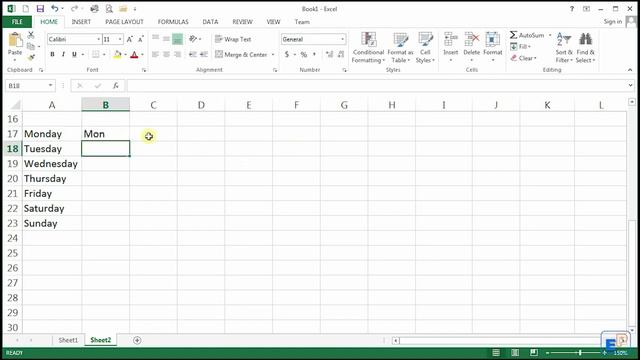Save the workbook from quick access toolbar
The height and width of the screenshot is (360, 640).
coord(40,9)
